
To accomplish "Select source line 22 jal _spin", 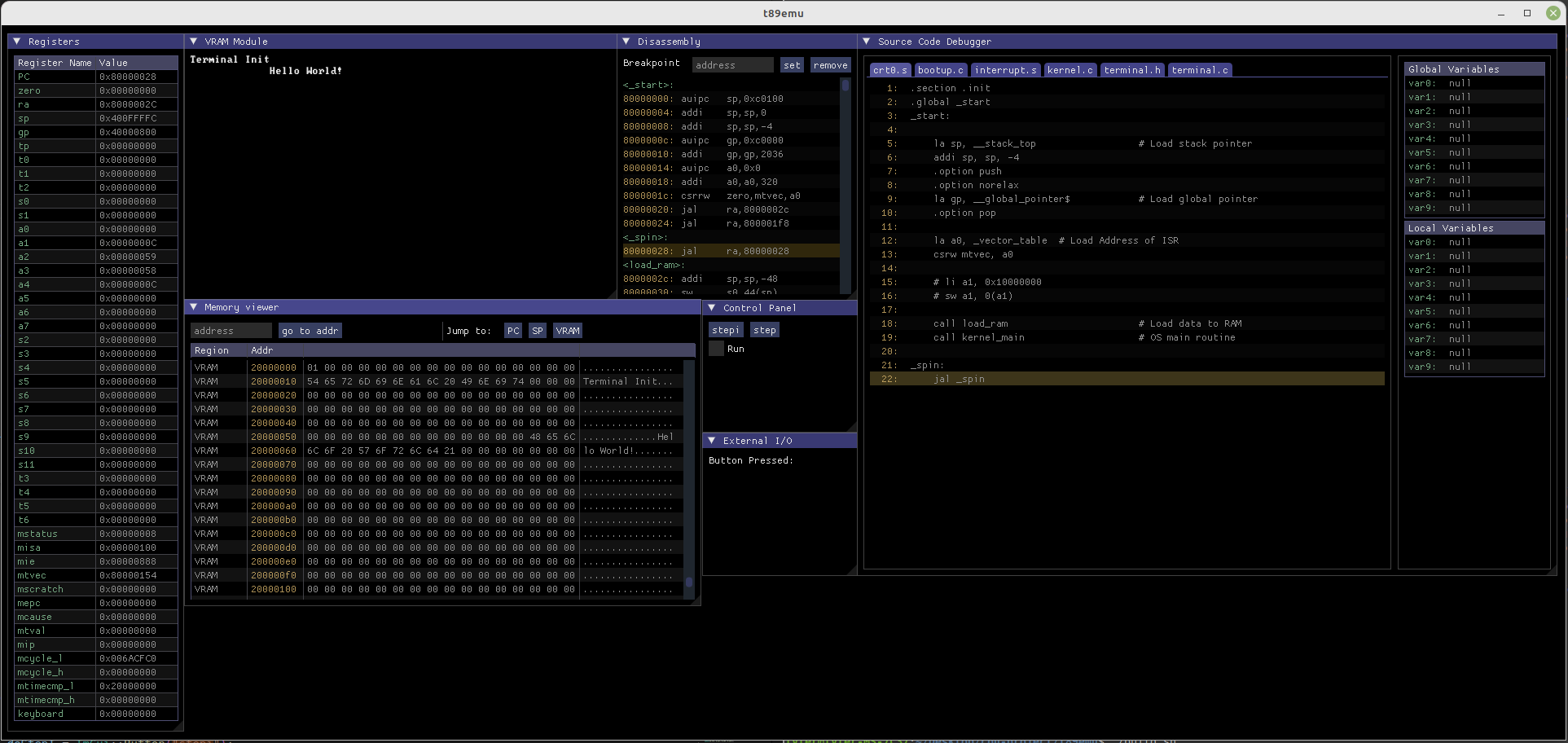I will click(1127, 379).
